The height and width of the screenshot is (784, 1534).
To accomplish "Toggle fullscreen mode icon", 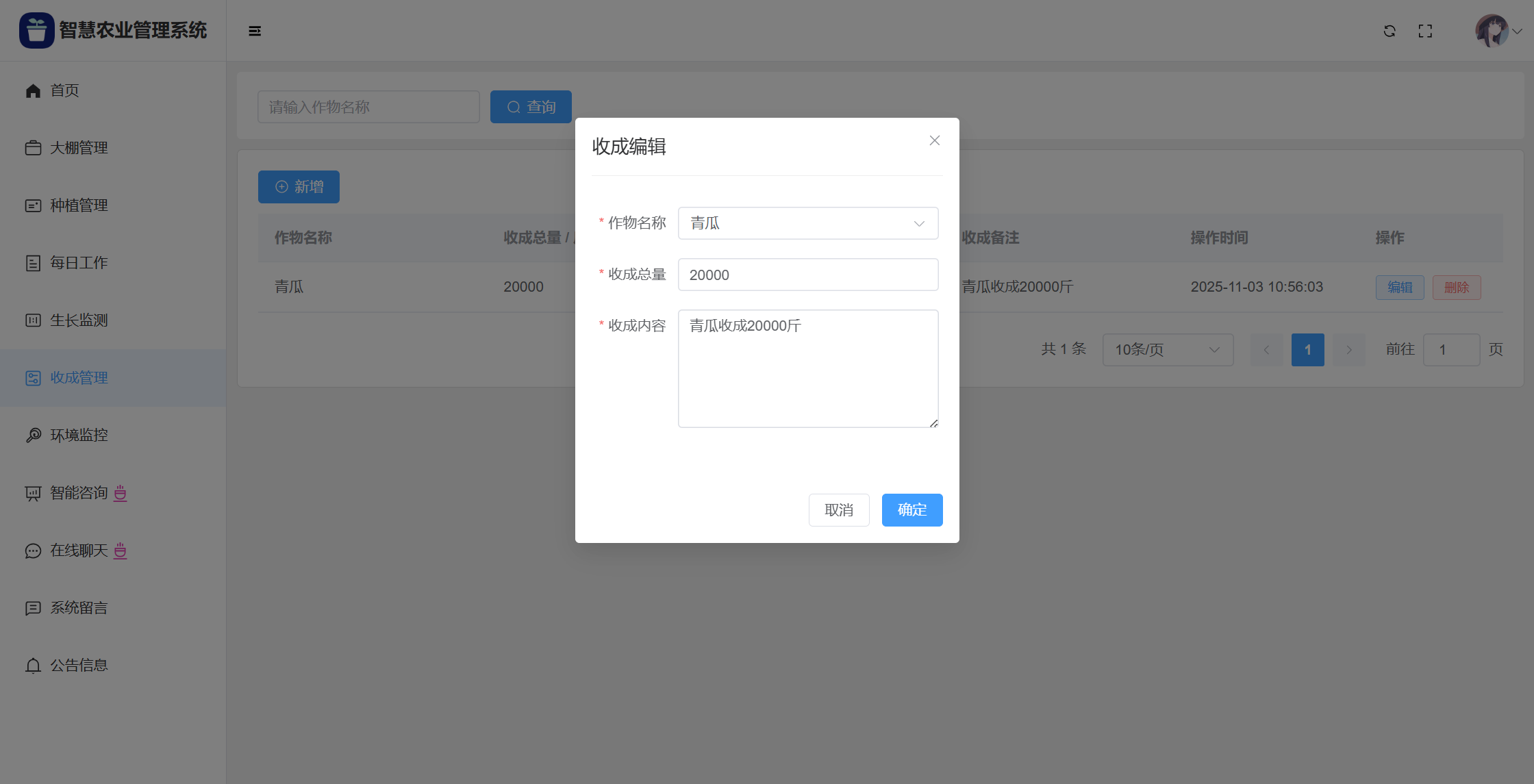I will click(x=1425, y=31).
